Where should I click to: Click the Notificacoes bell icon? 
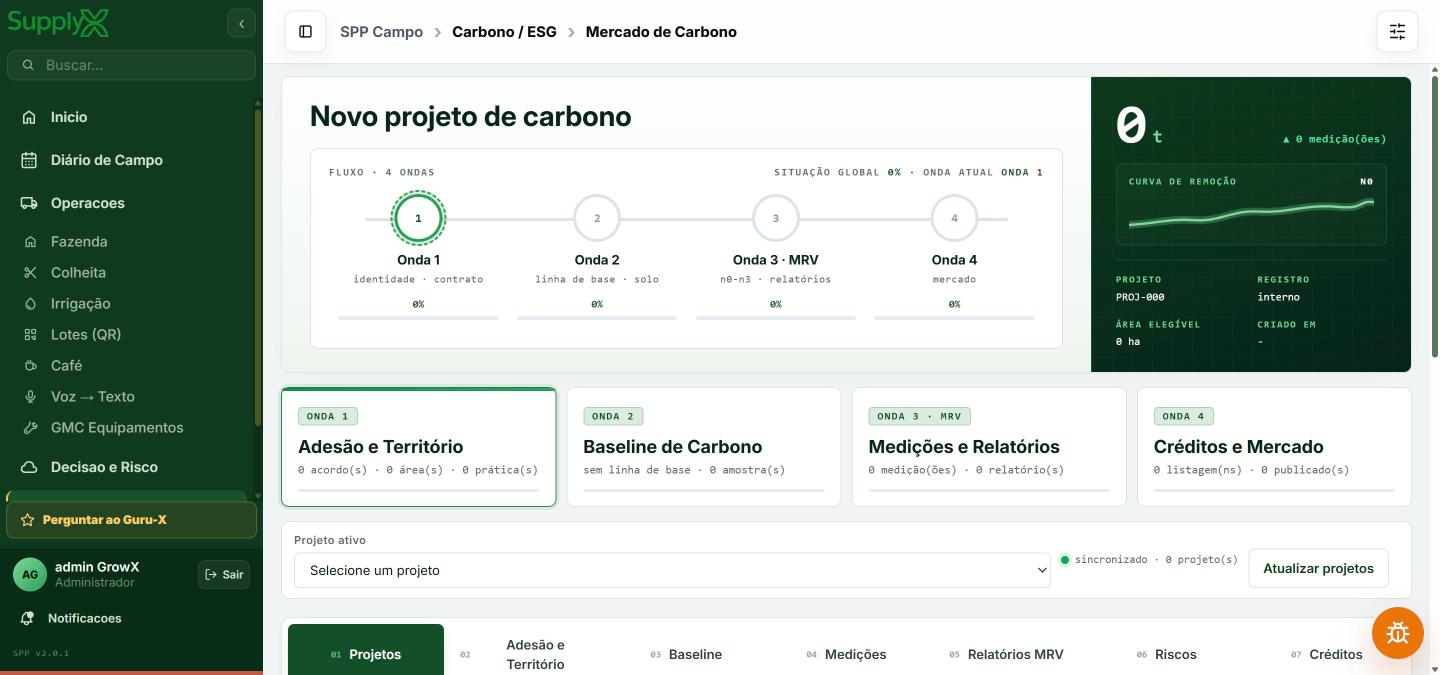[27, 618]
